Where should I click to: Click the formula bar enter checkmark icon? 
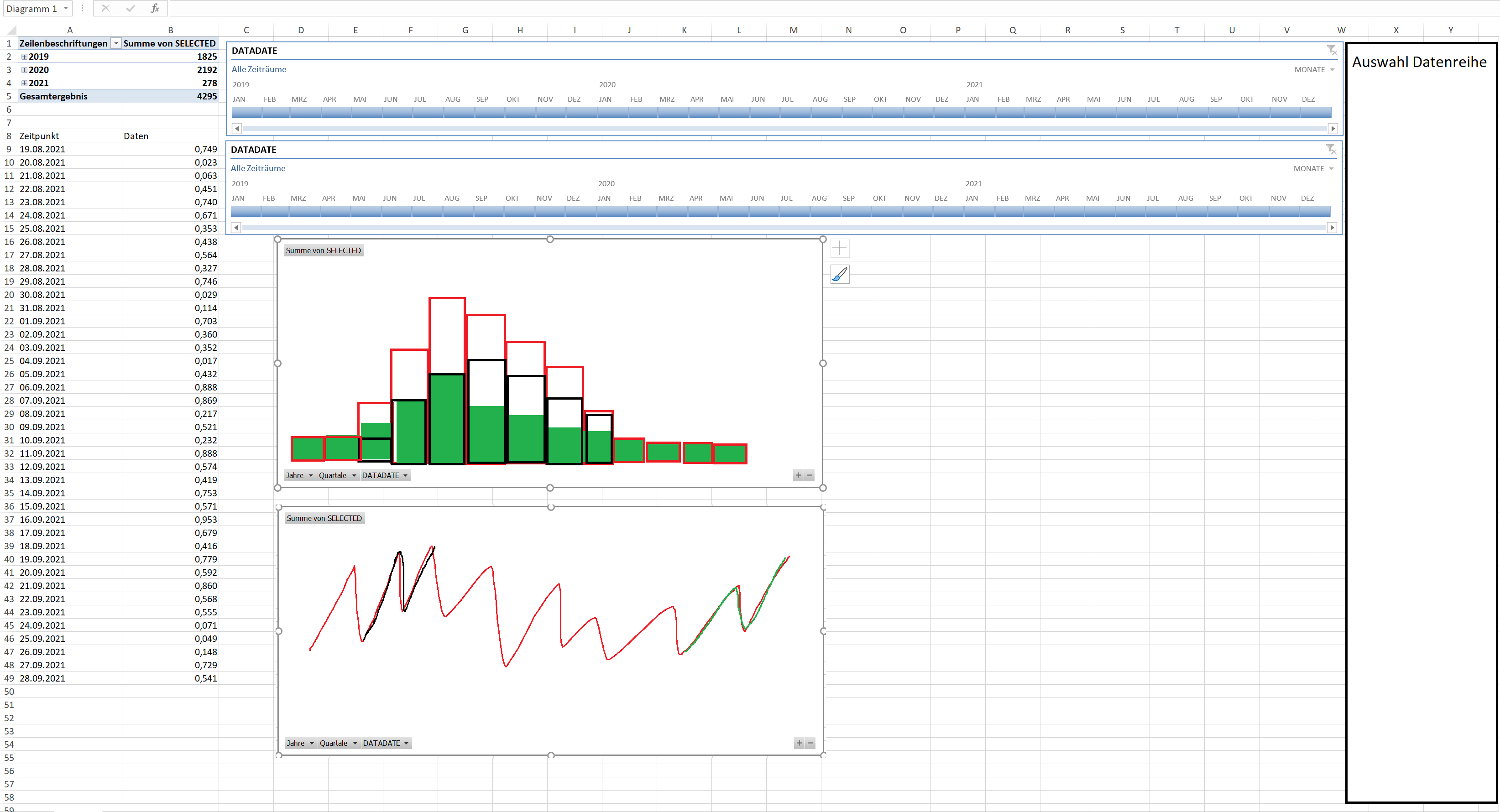[130, 8]
